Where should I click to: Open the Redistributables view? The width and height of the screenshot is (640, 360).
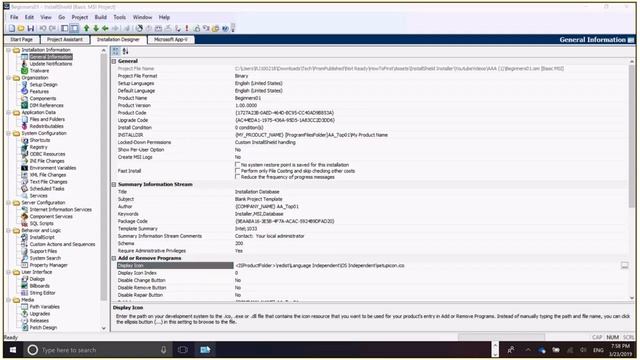[47, 126]
